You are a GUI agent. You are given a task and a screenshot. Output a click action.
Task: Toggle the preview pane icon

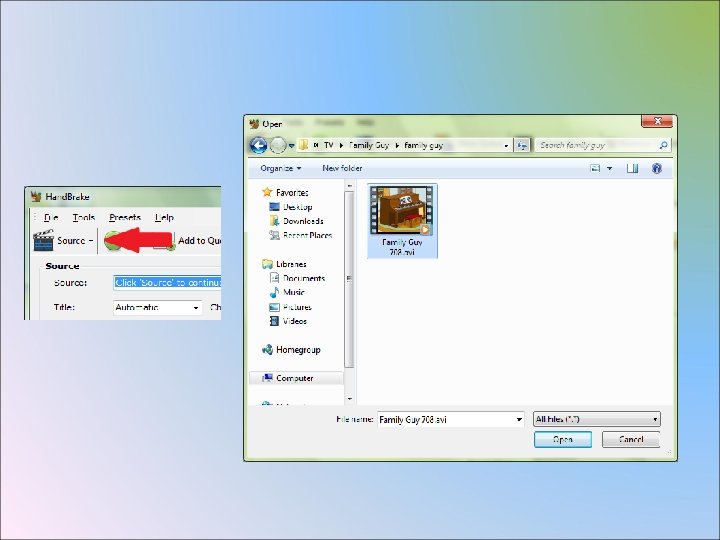[x=632, y=169]
